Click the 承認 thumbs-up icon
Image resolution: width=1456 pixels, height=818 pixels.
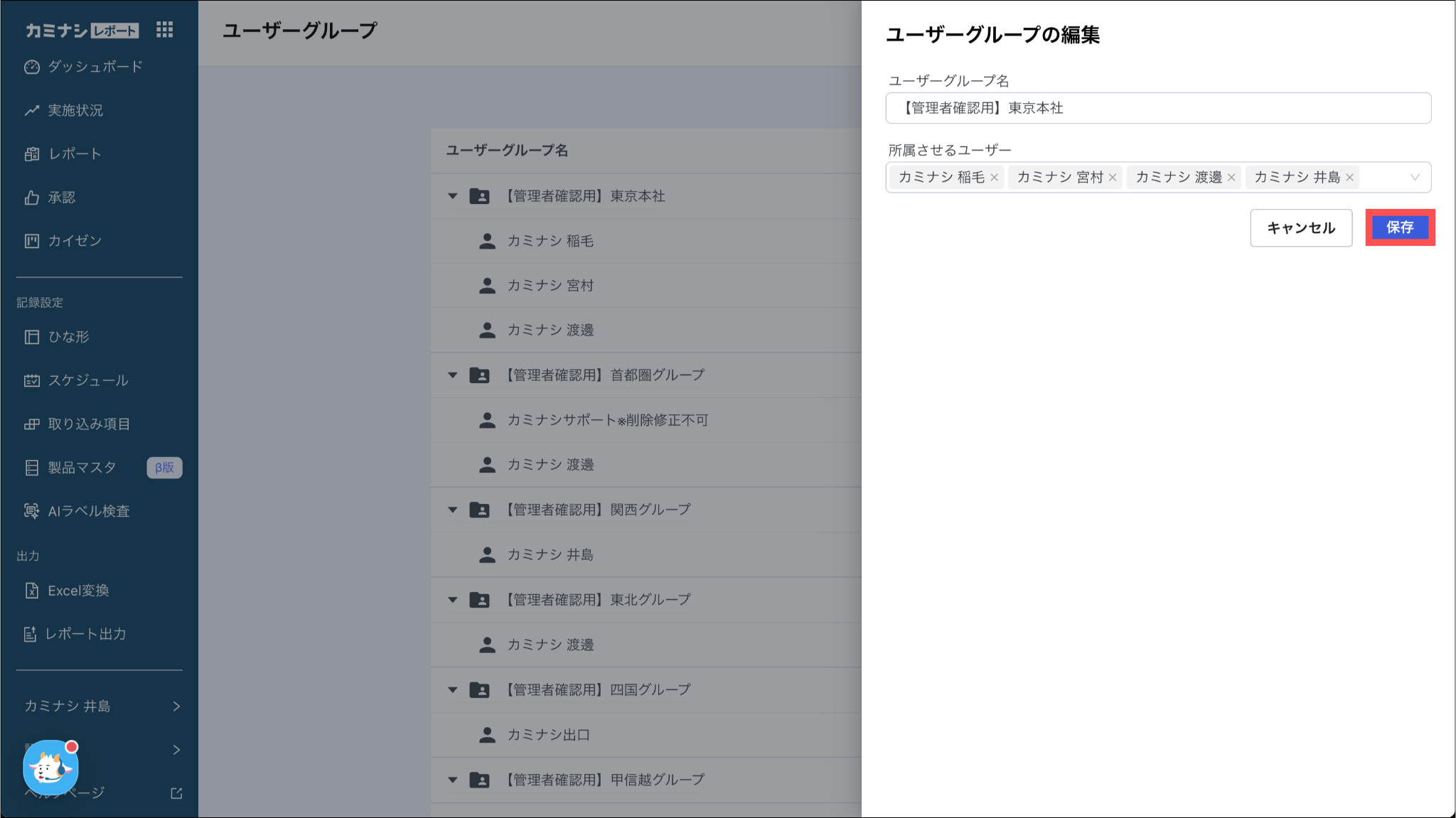click(32, 198)
